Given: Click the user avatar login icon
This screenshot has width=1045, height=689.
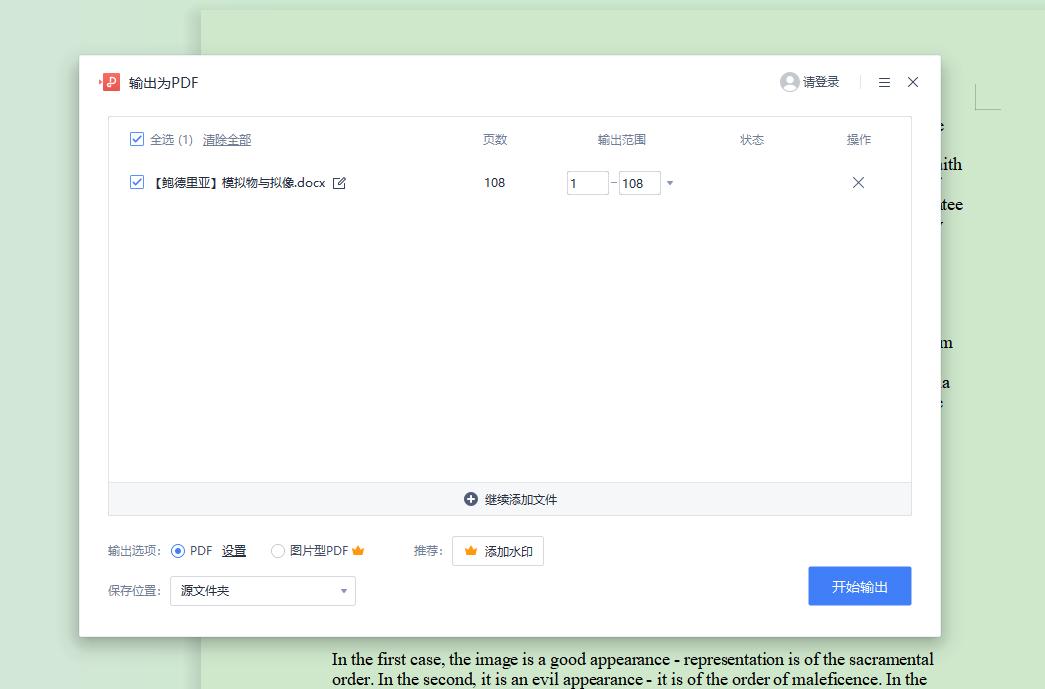Looking at the screenshot, I should pyautogui.click(x=790, y=82).
